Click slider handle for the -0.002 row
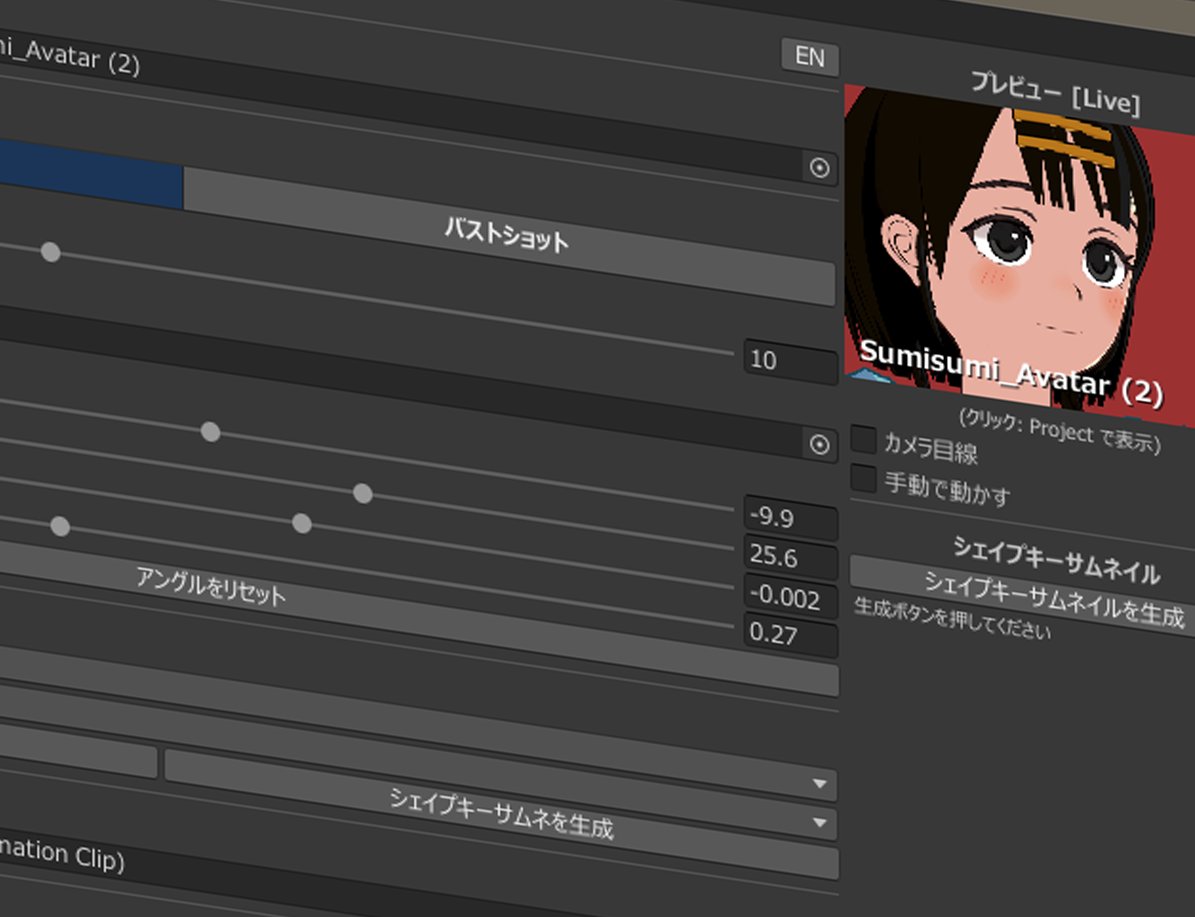Viewport: 1195px width, 917px height. coord(302,523)
